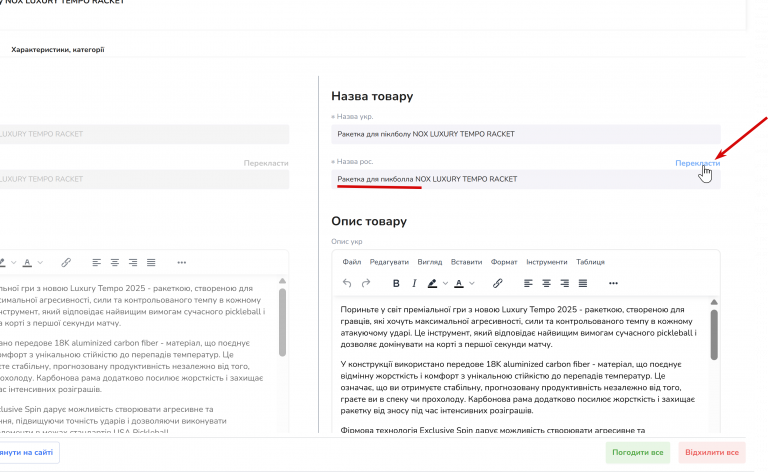Edit the Назва укр. field on right

(x=526, y=134)
